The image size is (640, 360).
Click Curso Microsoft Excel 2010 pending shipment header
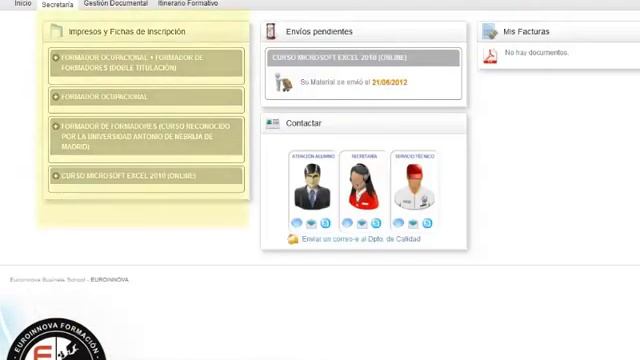pyautogui.click(x=363, y=58)
